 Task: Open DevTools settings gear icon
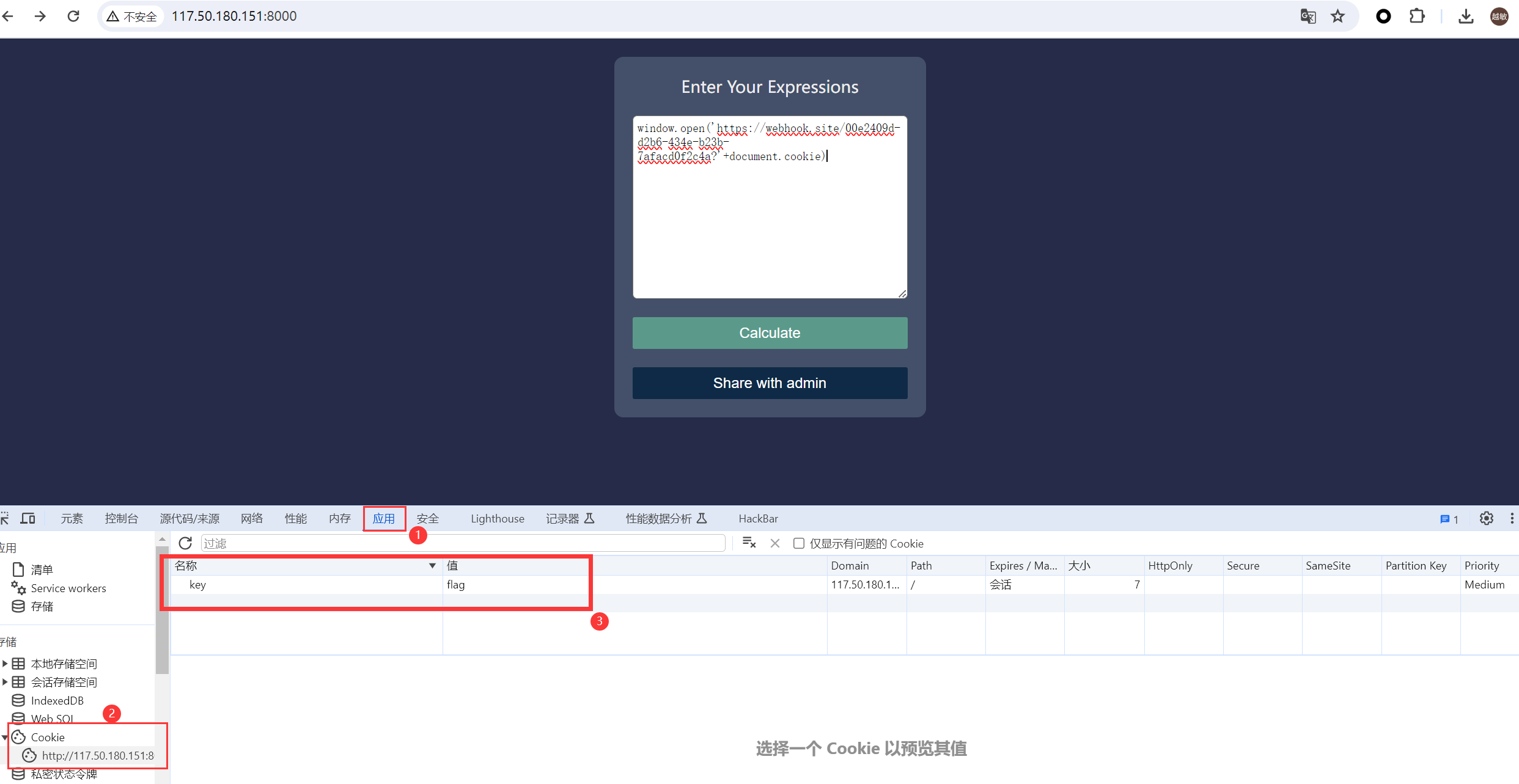(1487, 519)
